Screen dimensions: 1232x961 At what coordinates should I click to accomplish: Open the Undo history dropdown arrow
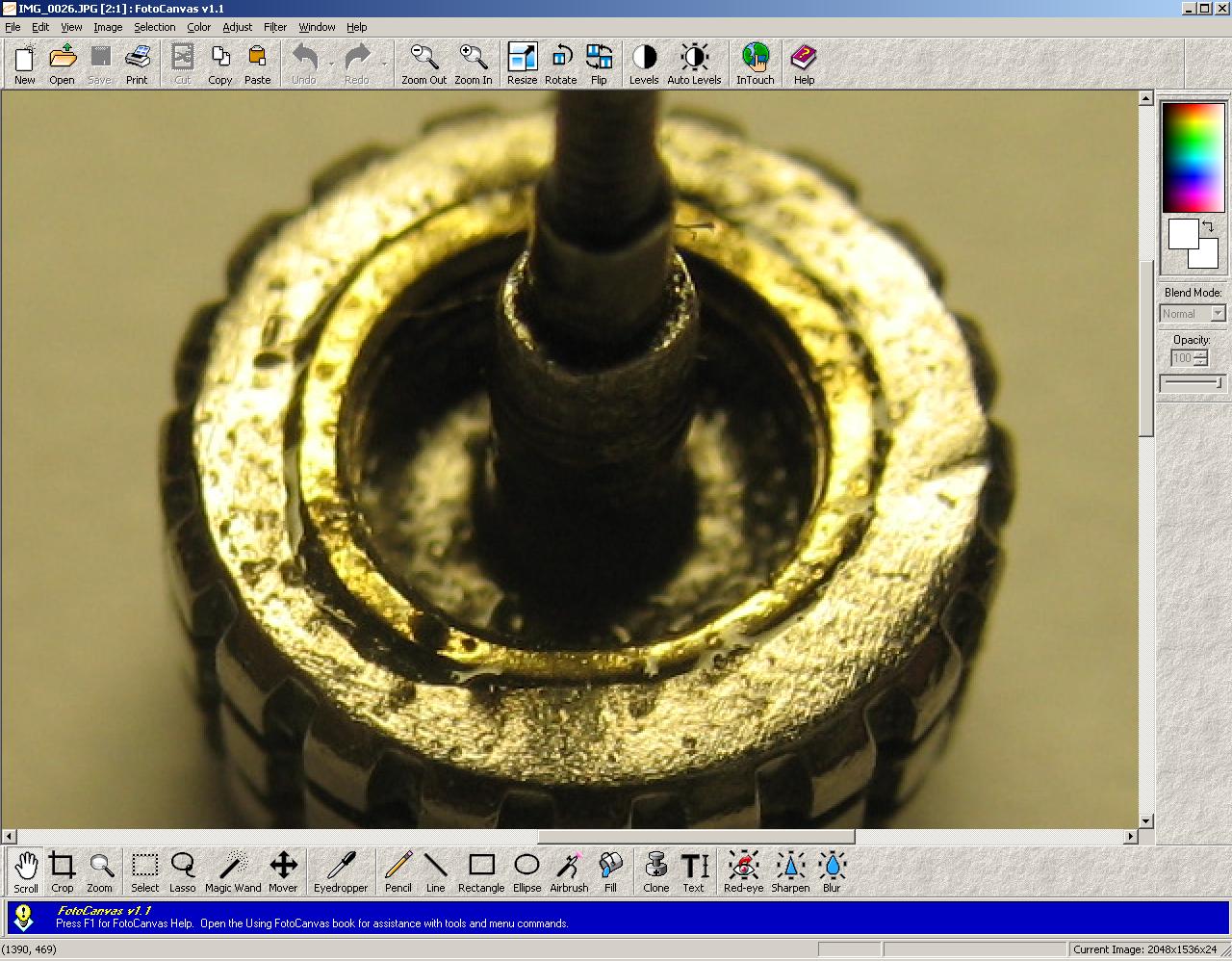(x=331, y=65)
